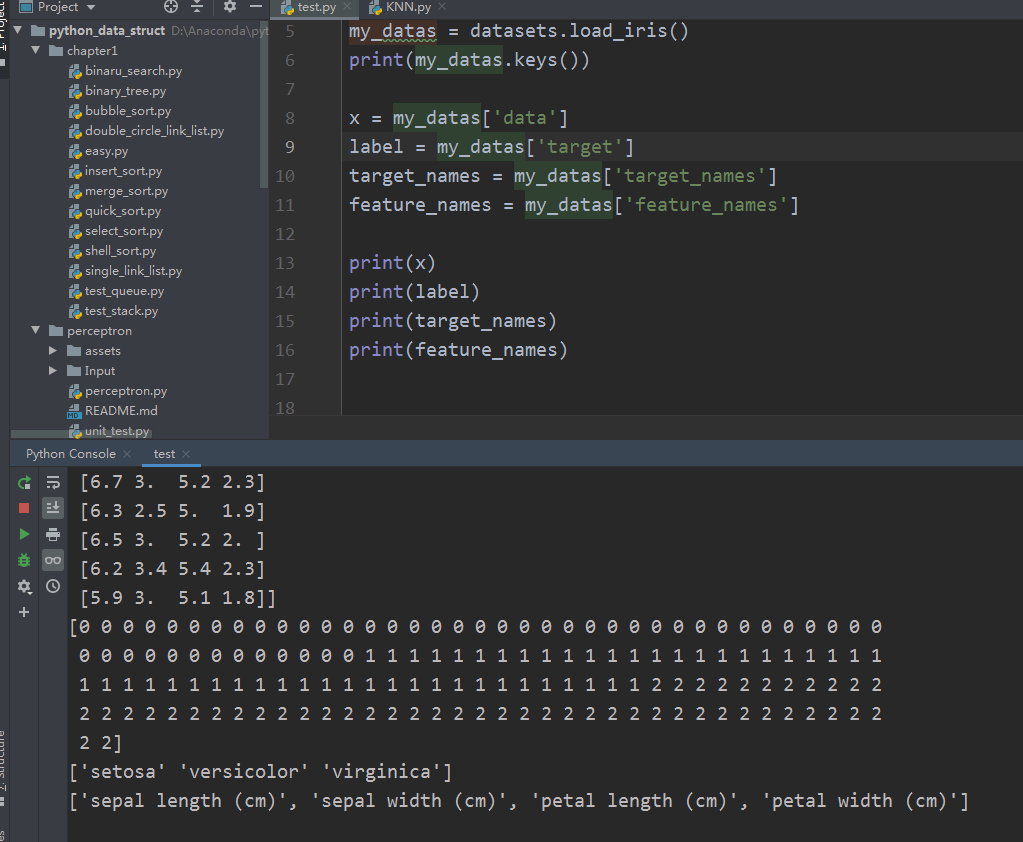
Task: Open console history clock icon
Action: tap(53, 586)
